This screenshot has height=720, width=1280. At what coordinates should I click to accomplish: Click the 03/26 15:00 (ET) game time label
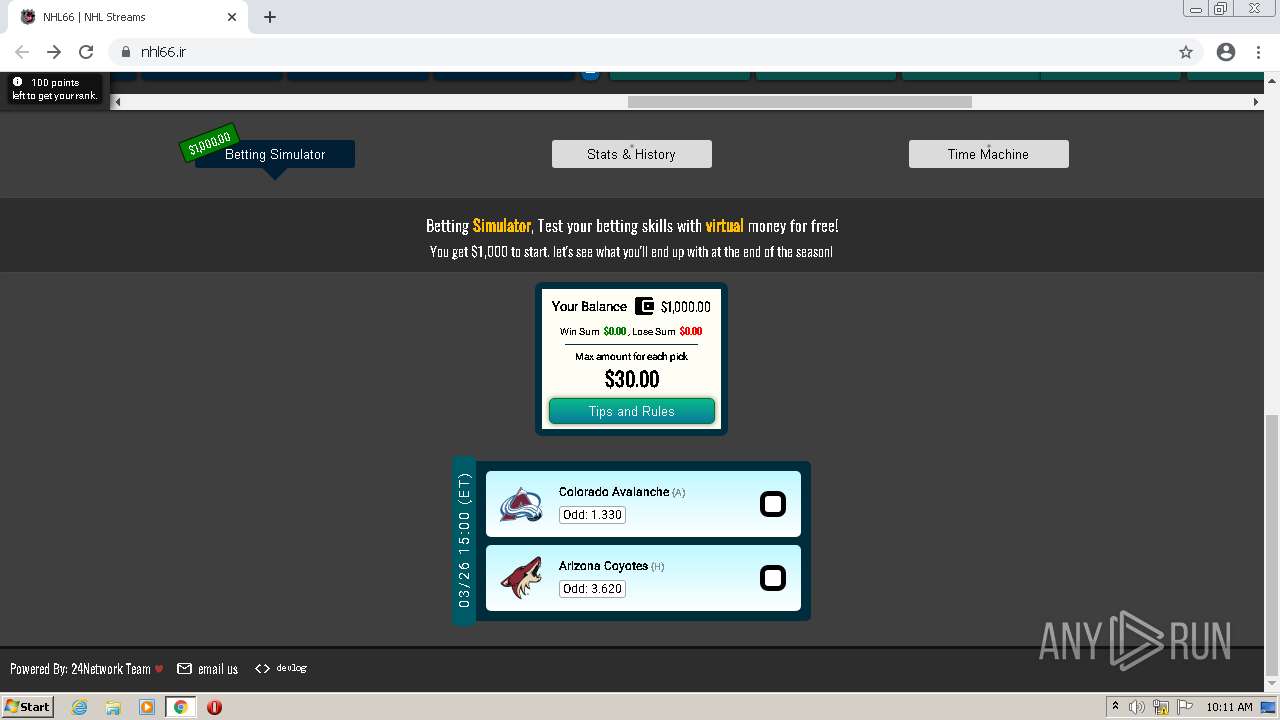pyautogui.click(x=464, y=541)
